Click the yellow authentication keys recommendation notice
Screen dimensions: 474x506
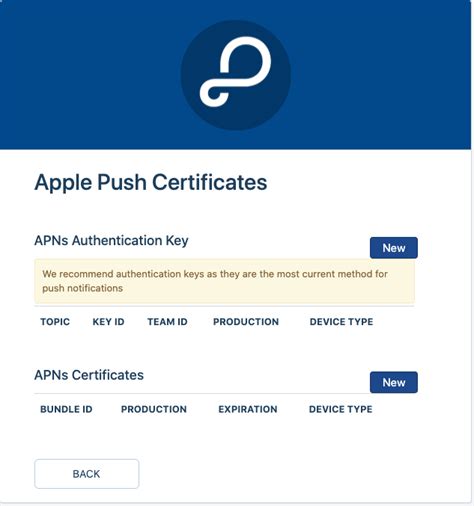click(225, 281)
